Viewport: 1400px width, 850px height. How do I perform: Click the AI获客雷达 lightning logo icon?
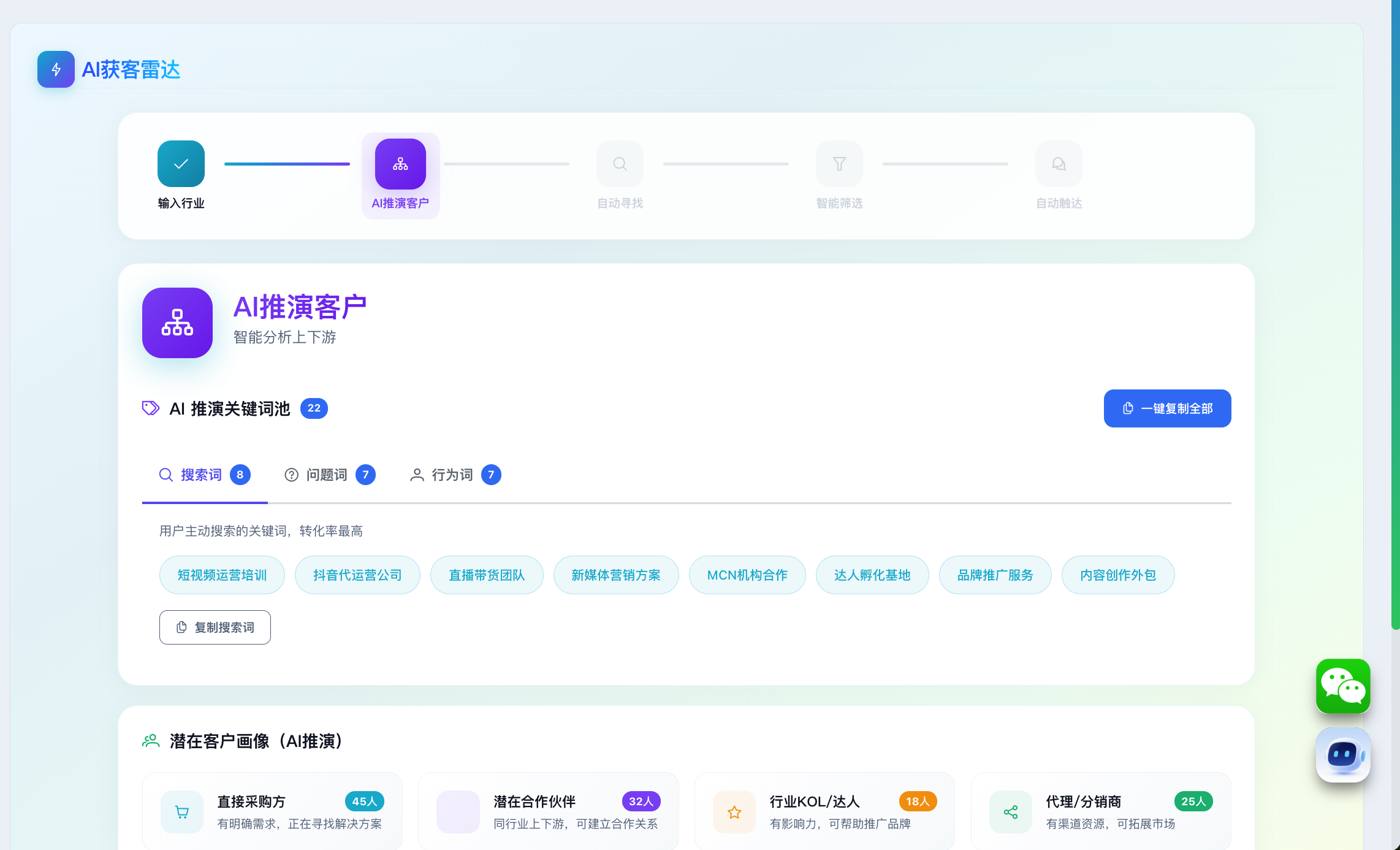pyautogui.click(x=56, y=69)
